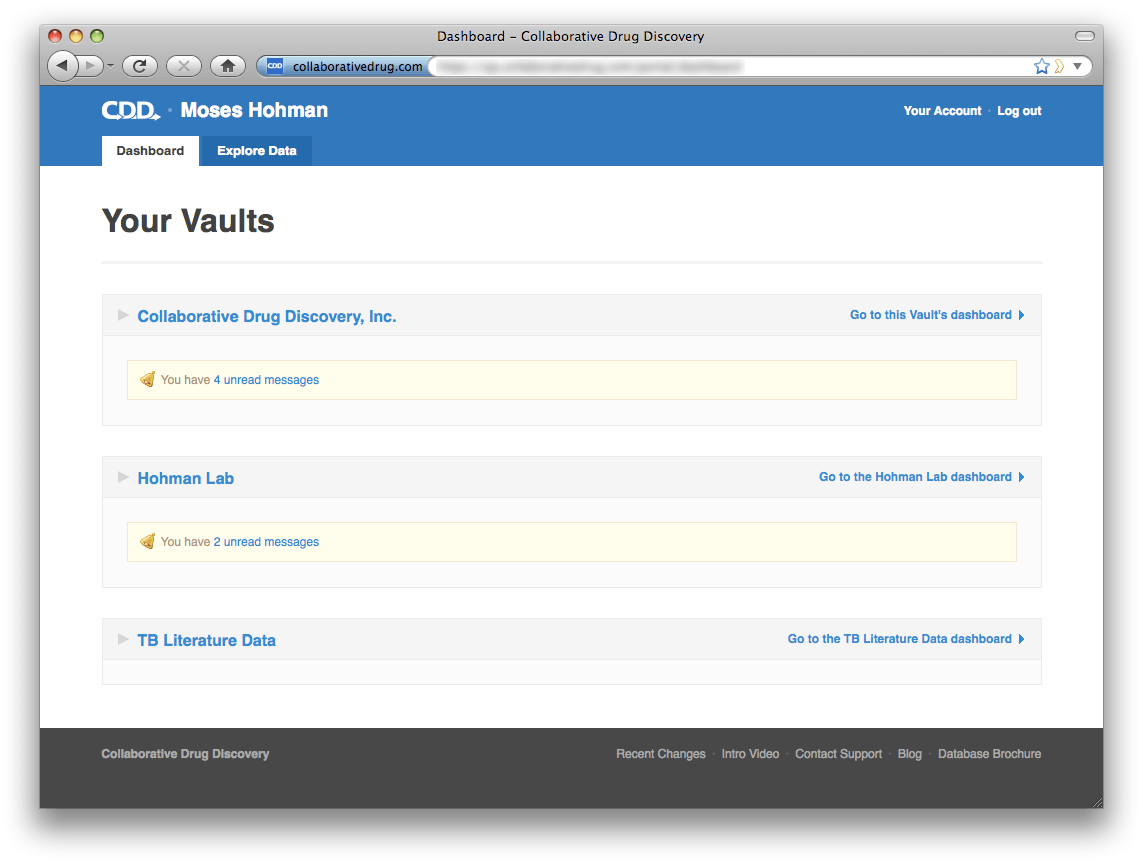Click Contact Support in the footer
Viewport: 1143px width, 863px height.
[x=838, y=754]
